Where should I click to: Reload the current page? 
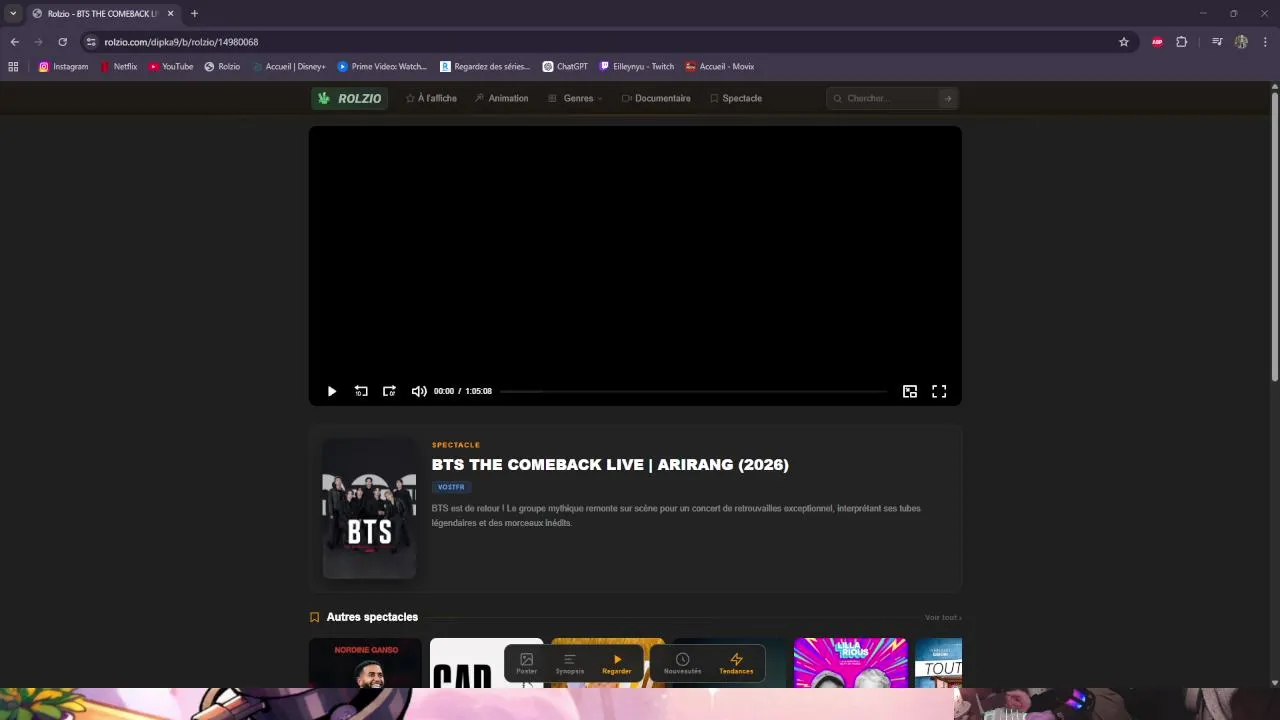coord(62,42)
